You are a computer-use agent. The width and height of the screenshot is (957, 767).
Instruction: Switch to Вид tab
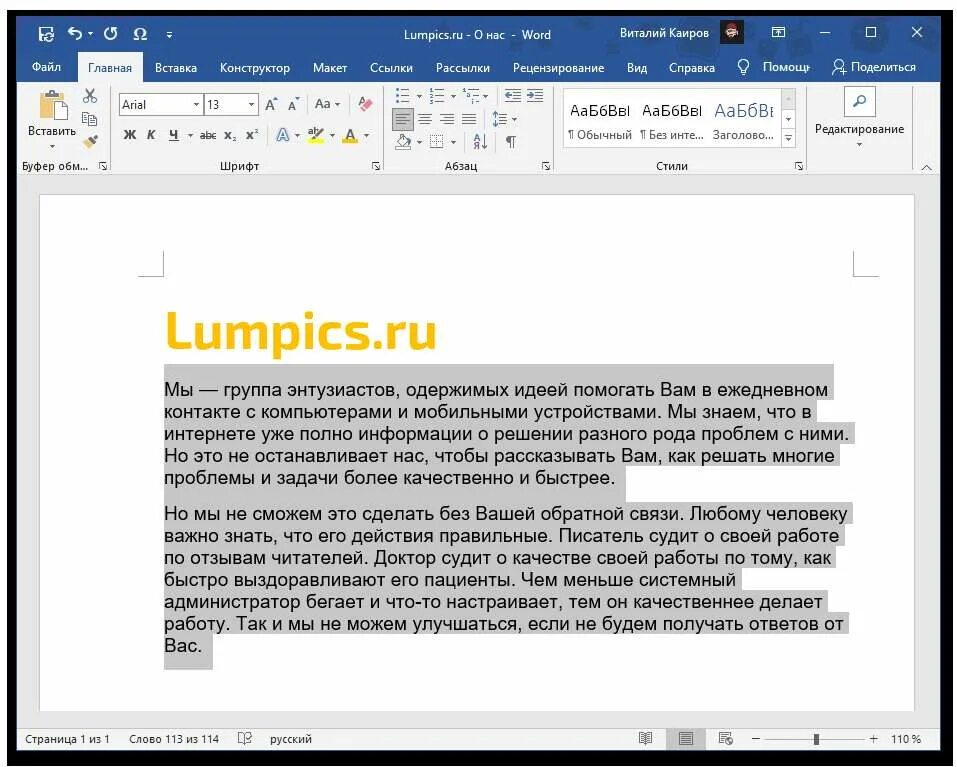point(637,68)
